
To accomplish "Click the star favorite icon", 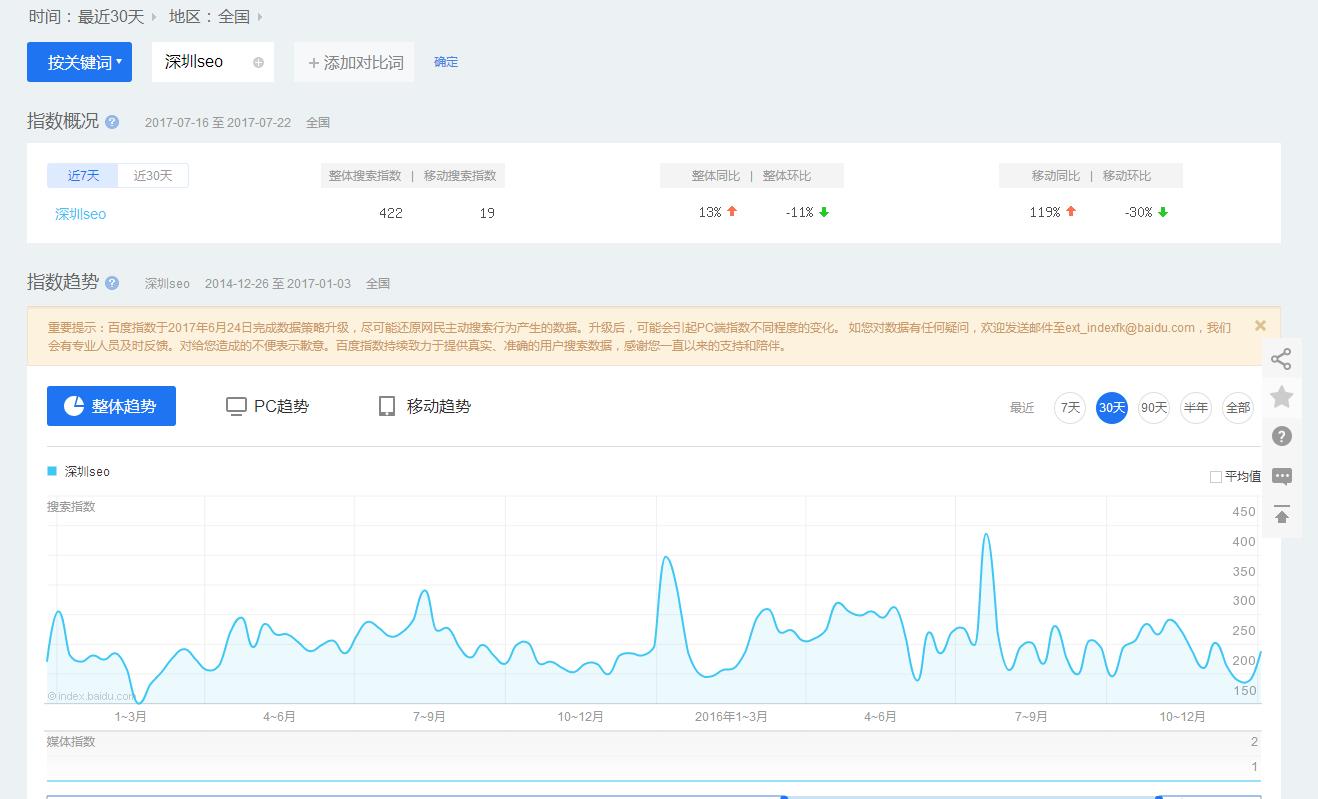I will pyautogui.click(x=1281, y=397).
